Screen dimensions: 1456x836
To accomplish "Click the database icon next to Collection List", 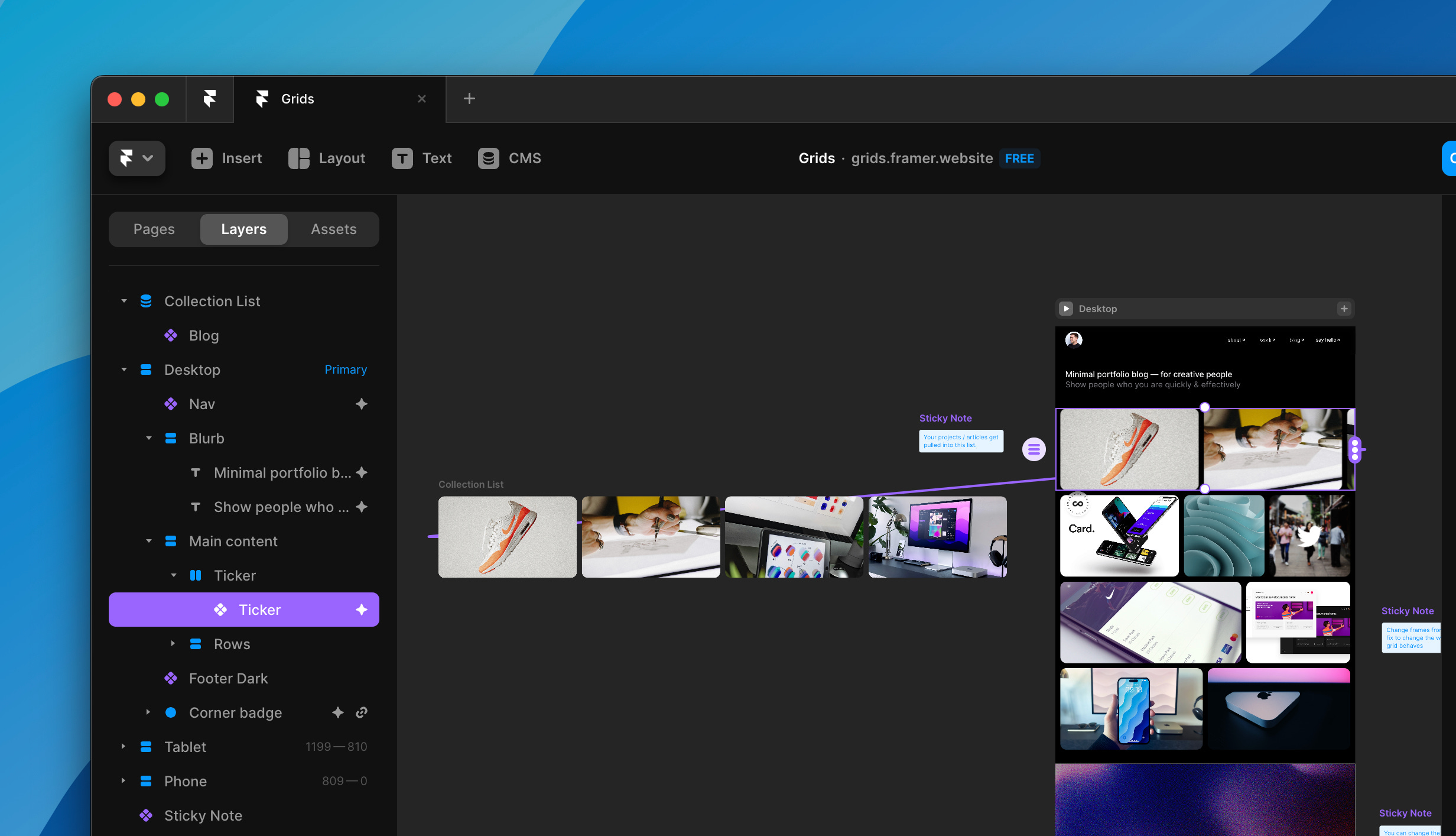I will (145, 300).
